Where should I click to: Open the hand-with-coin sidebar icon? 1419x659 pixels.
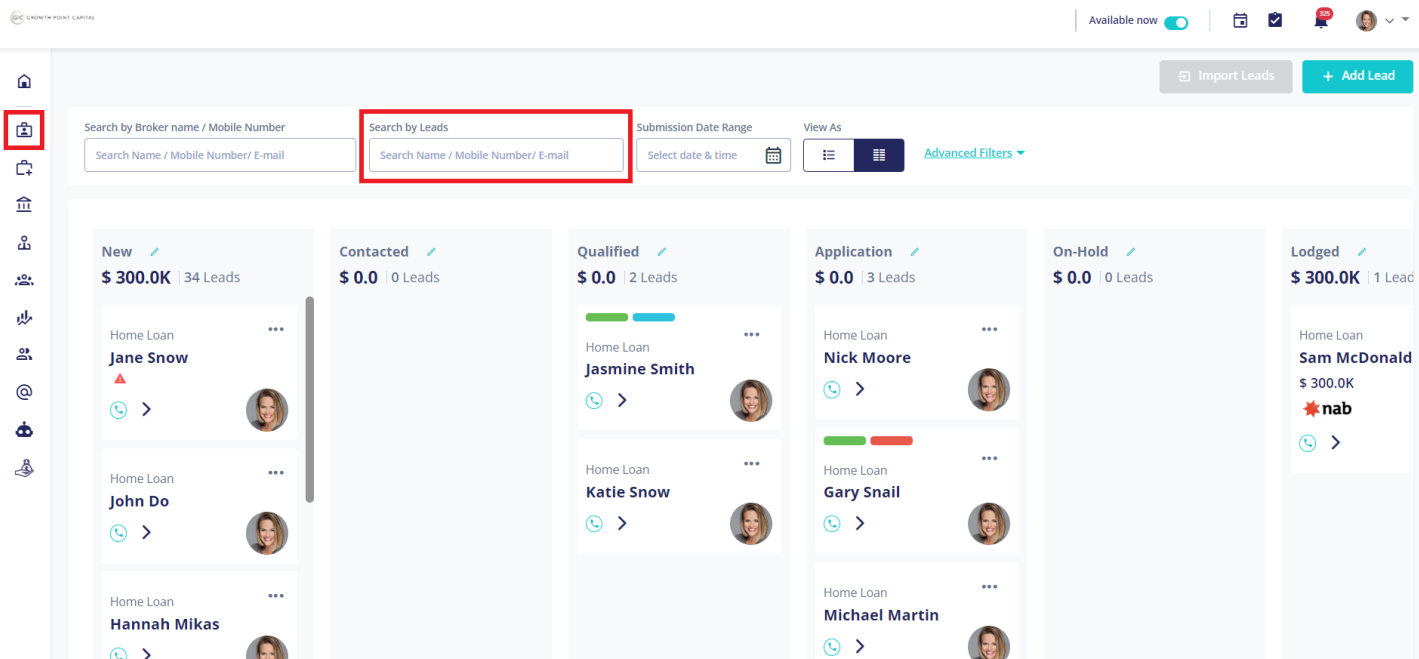tap(24, 467)
